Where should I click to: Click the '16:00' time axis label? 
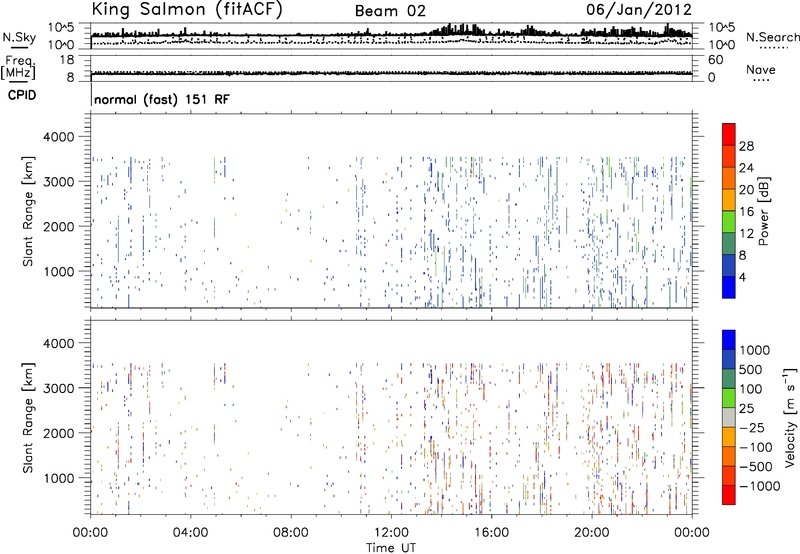pyautogui.click(x=491, y=533)
